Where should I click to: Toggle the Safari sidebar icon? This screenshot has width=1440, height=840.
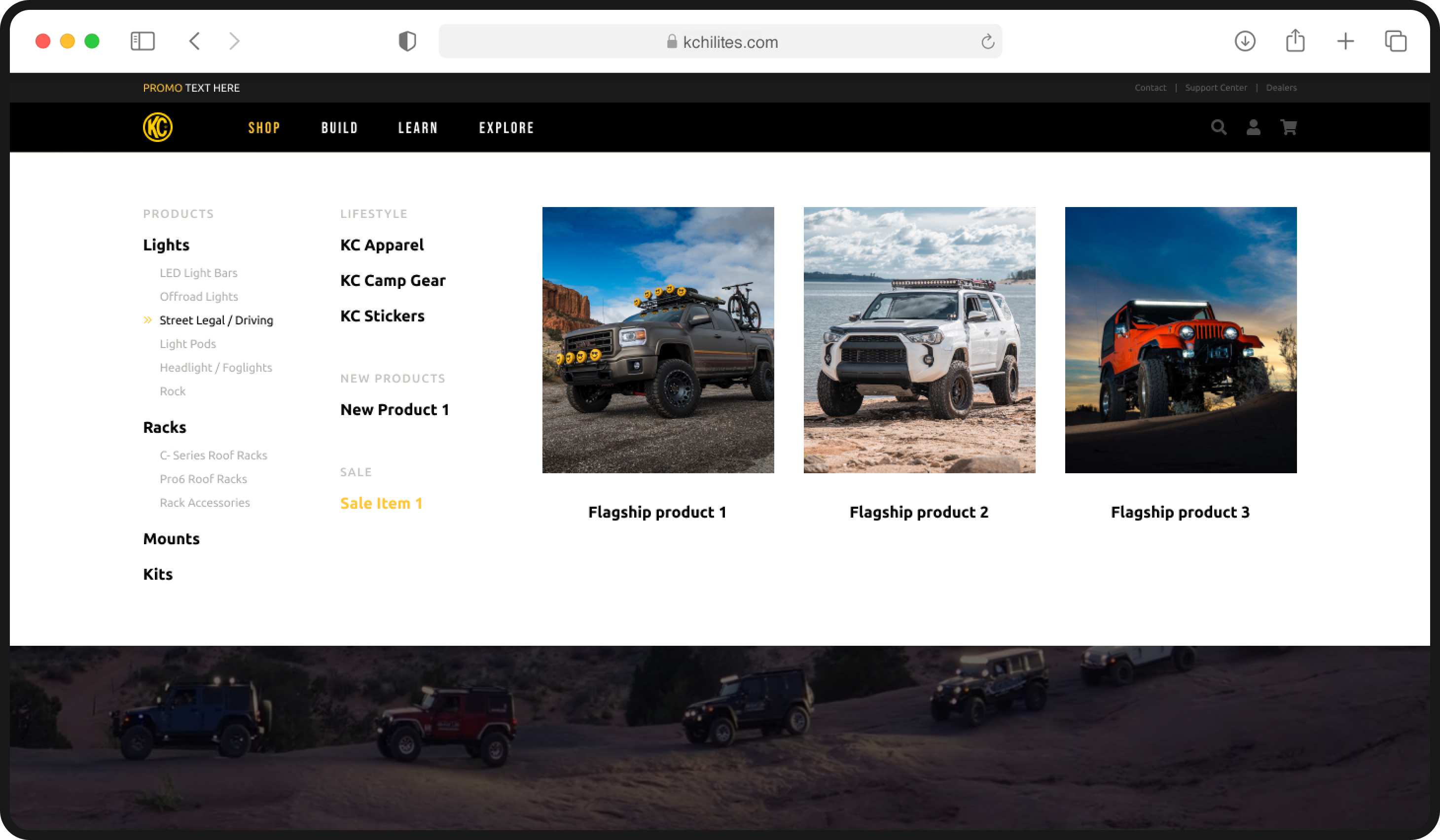coord(143,41)
